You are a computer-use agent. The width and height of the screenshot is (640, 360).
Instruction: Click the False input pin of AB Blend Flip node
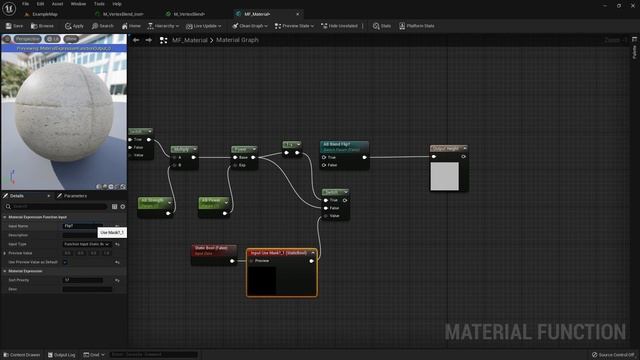point(324,165)
